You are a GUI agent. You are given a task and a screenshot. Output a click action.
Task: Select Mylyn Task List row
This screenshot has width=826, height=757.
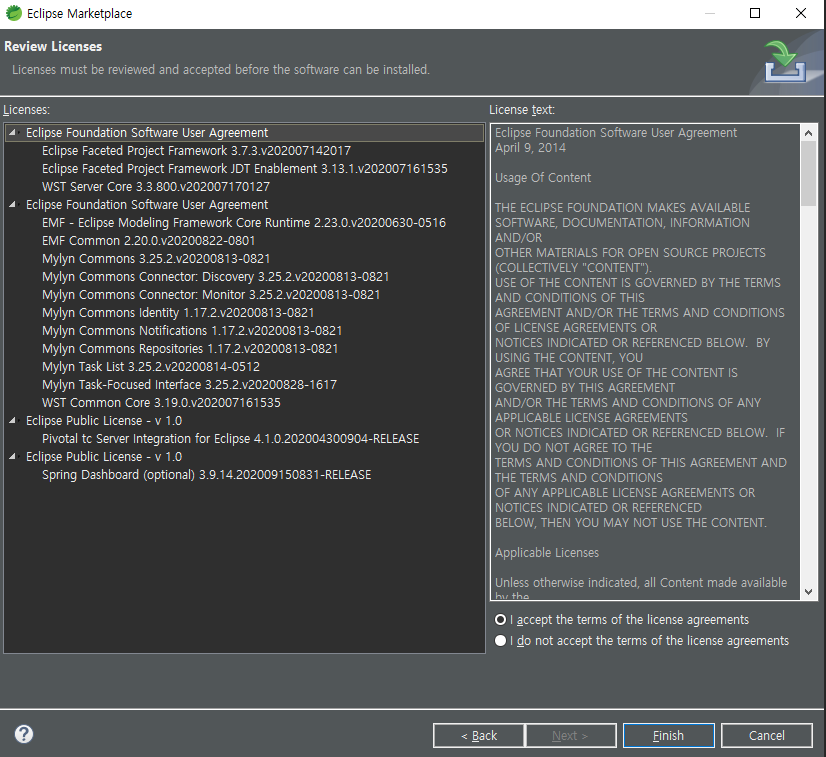(151, 366)
